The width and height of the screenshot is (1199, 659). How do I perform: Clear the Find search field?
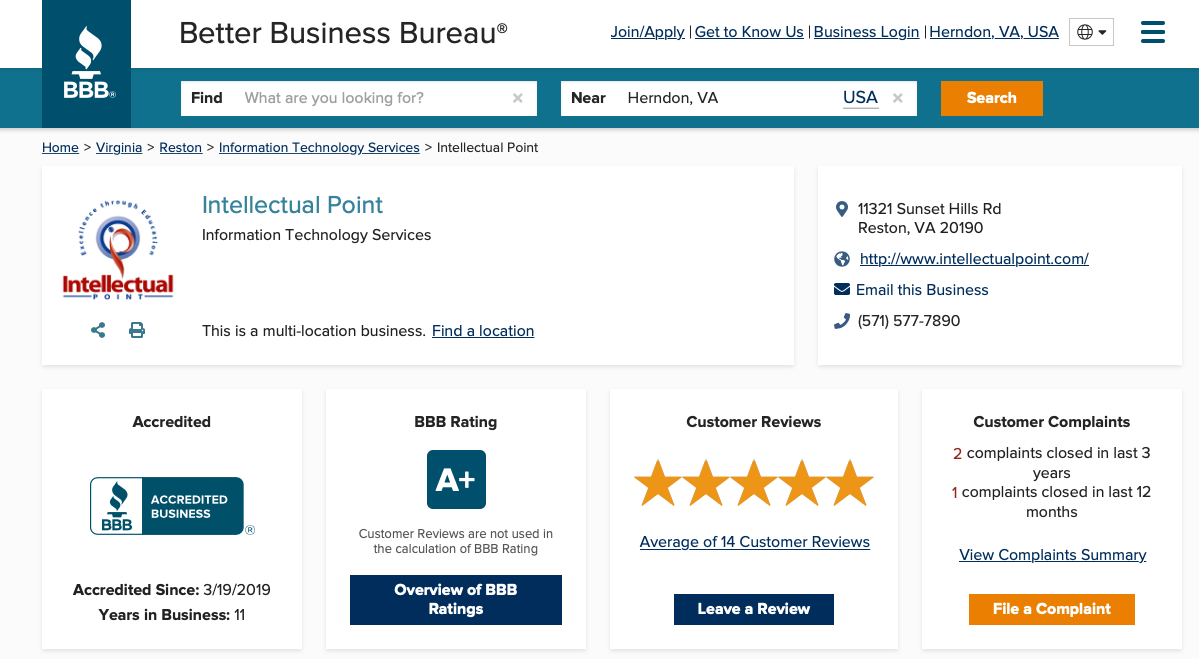tap(518, 98)
